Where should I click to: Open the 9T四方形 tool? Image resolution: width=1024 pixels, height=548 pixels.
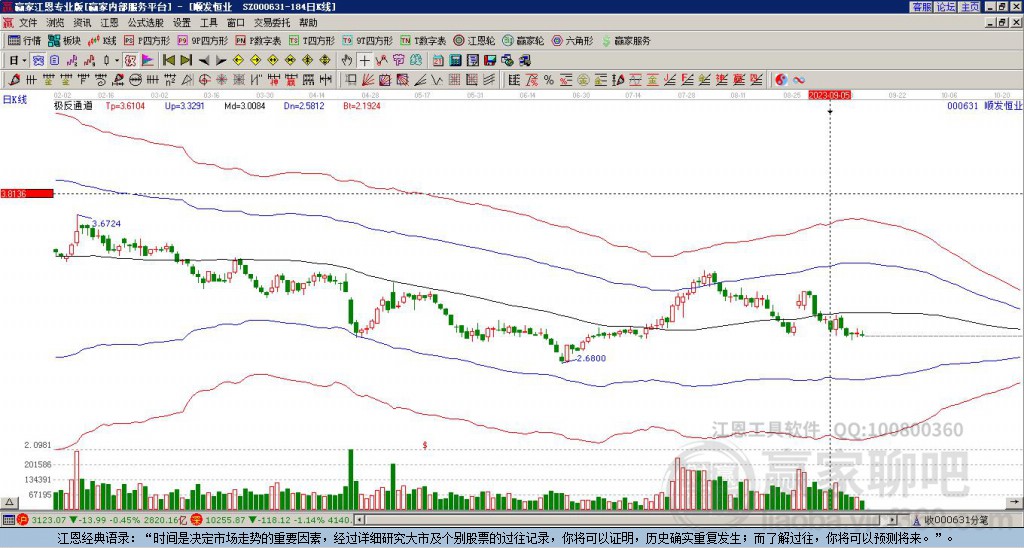[x=368, y=40]
